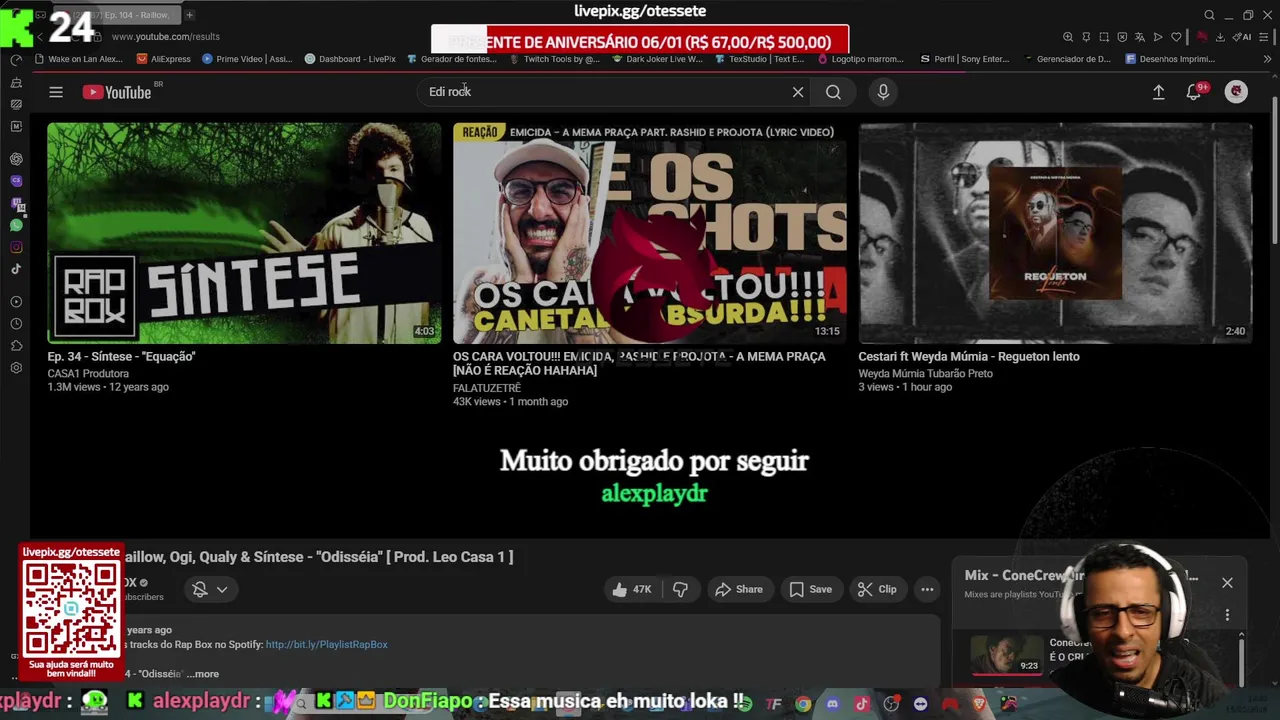Image resolution: width=1280 pixels, height=720 pixels.
Task: Open the 9:23 video thumbnail in Mix playlist
Action: pyautogui.click(x=1007, y=656)
